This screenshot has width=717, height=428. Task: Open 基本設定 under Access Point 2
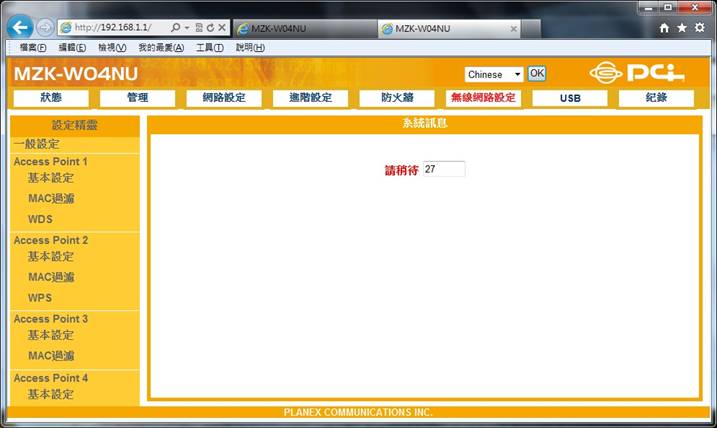pos(50,257)
